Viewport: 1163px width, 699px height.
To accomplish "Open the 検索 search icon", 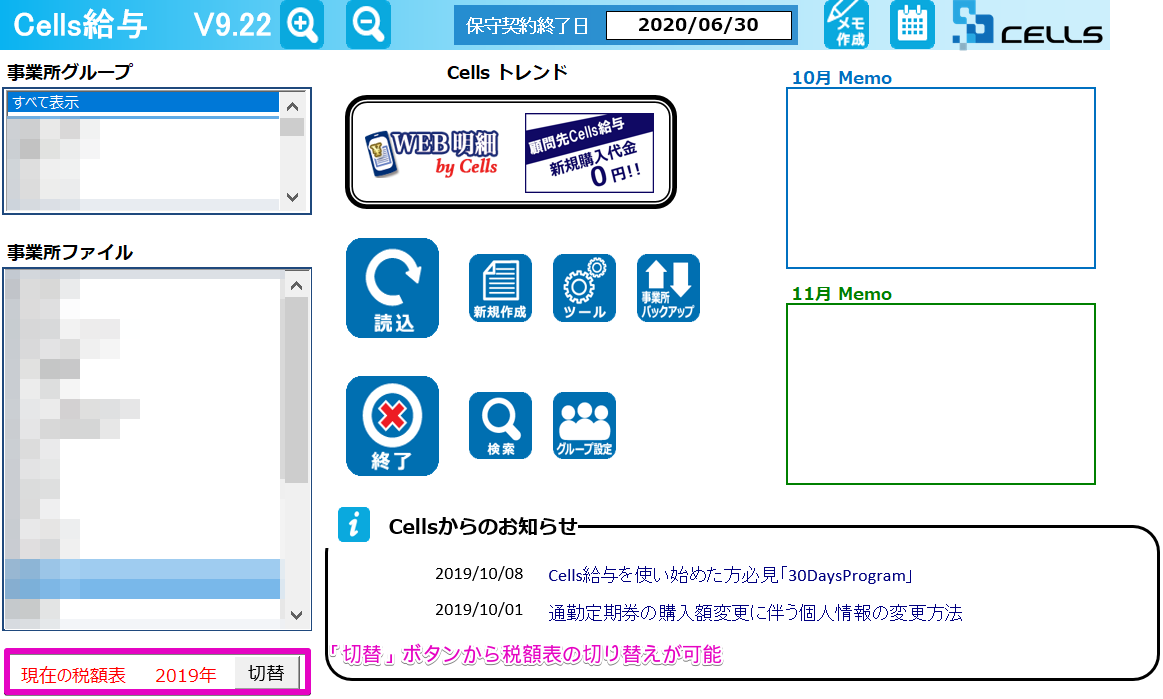I will click(500, 426).
